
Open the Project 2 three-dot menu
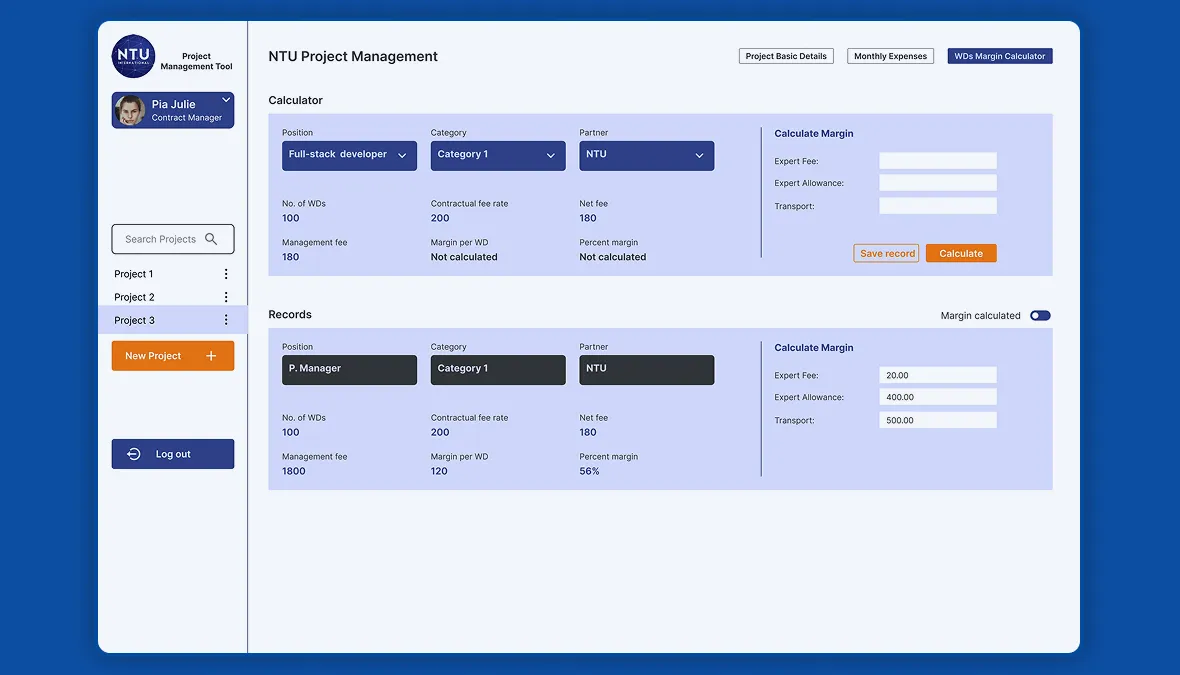tap(226, 297)
